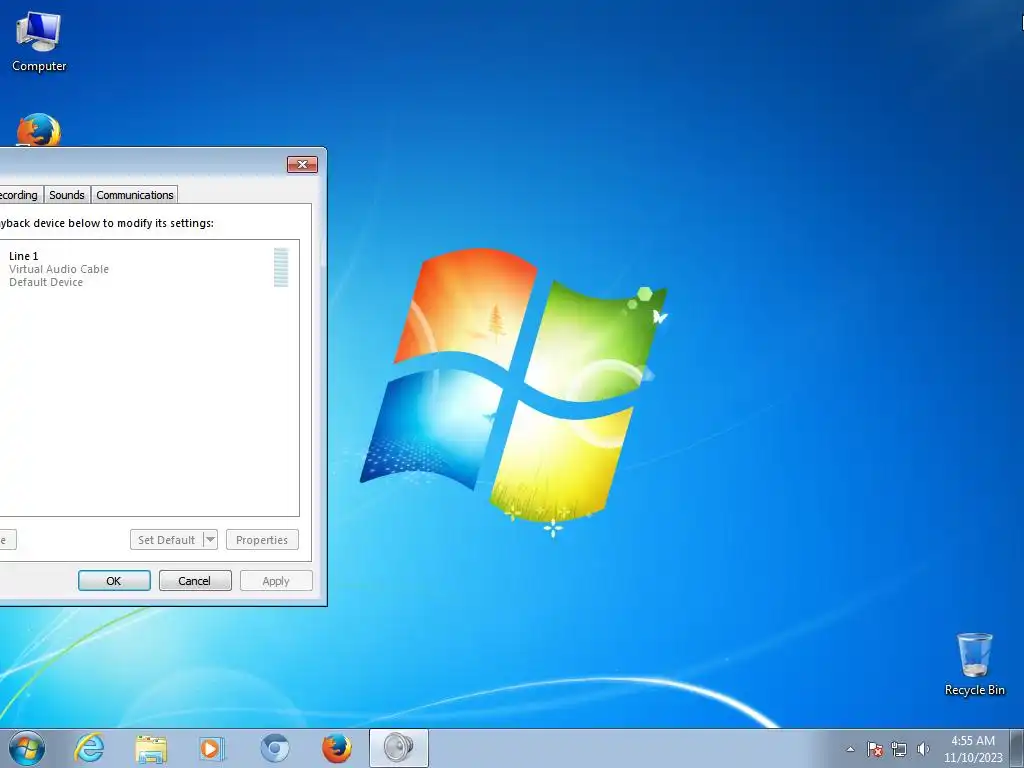Screen dimensions: 1024x768
Task: Click the Apply button
Action: pos(276,581)
